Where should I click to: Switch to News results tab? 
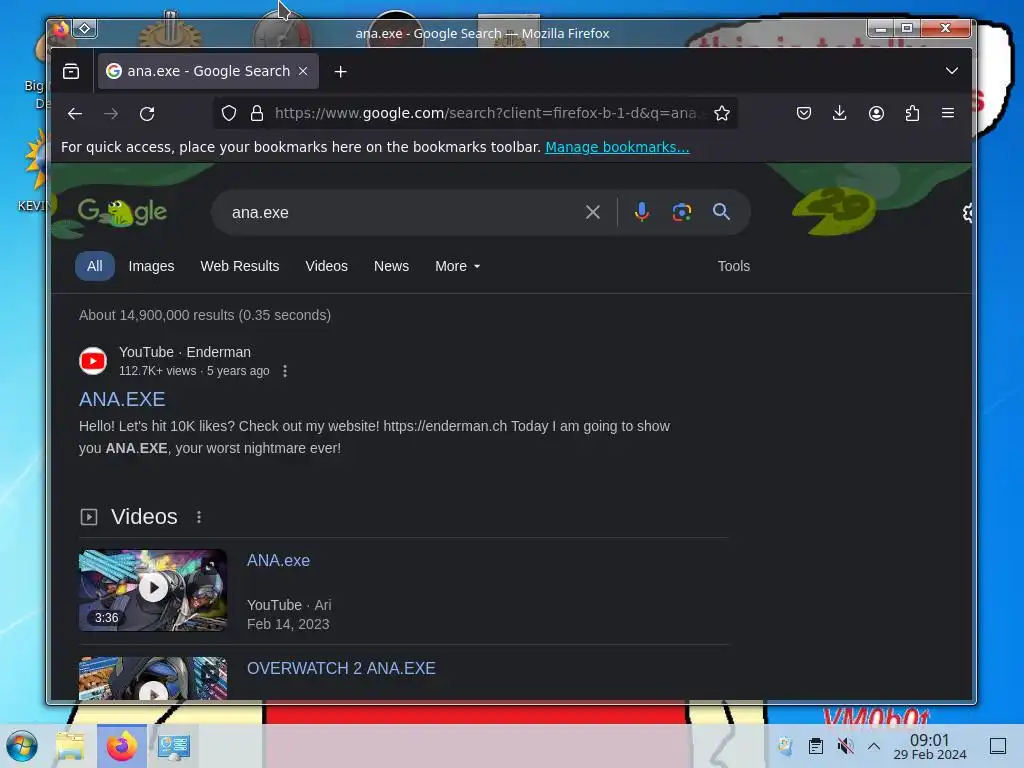click(391, 266)
